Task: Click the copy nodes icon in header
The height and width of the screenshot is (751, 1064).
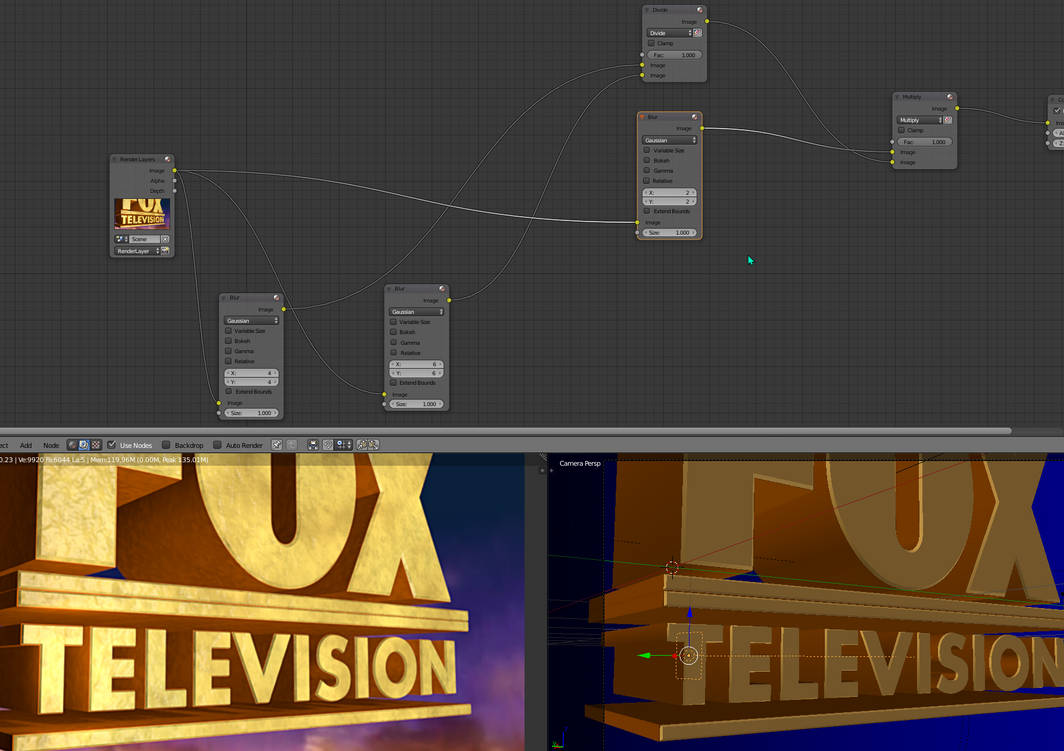Action: 362,445
